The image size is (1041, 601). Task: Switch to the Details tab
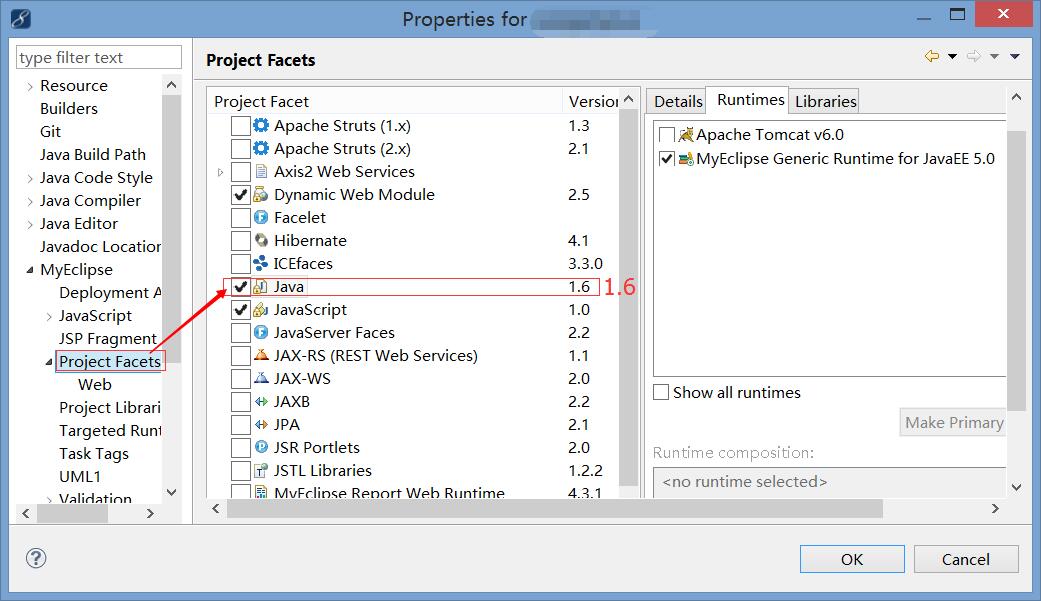678,101
